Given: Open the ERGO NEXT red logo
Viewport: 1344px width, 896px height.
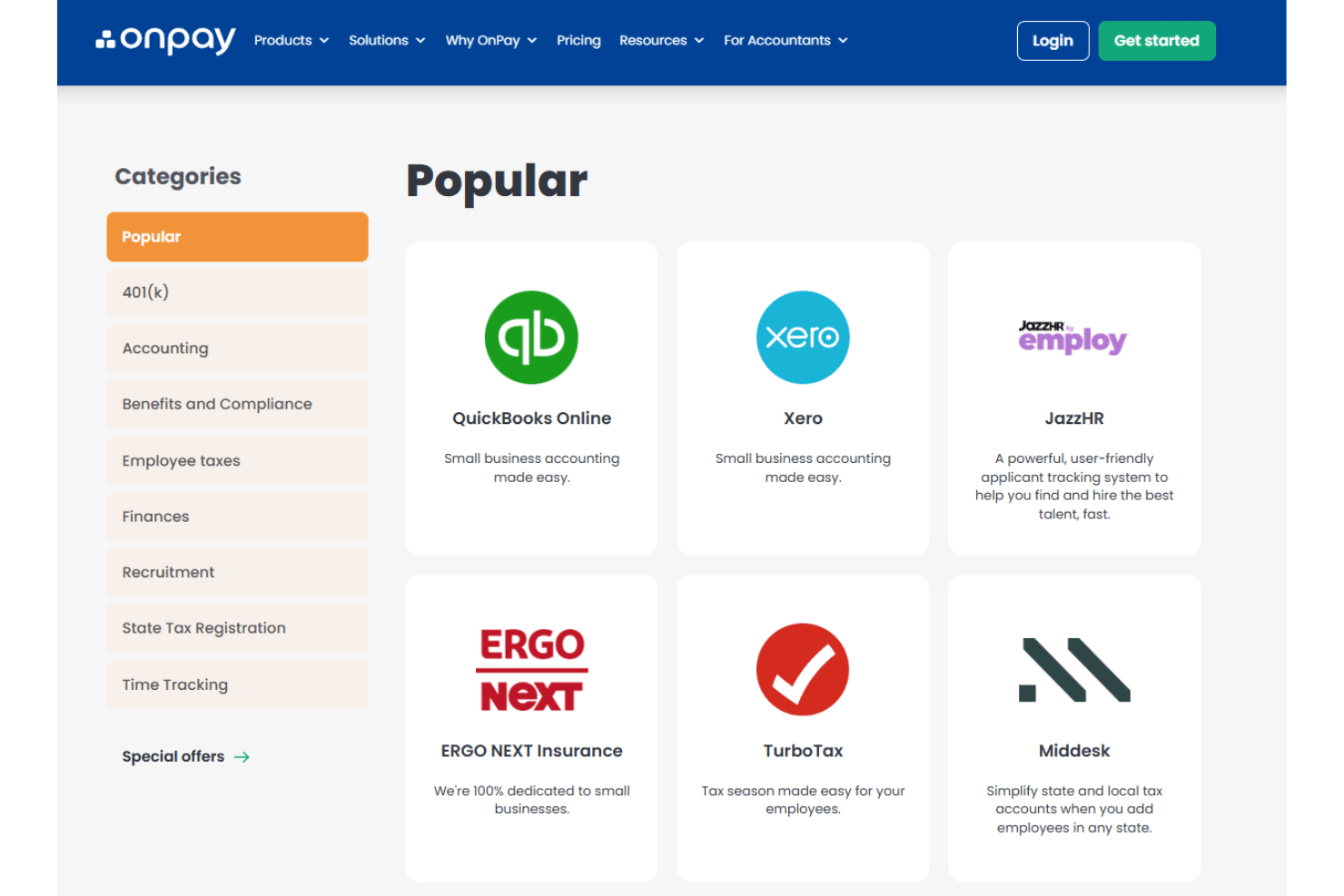Looking at the screenshot, I should click(532, 670).
